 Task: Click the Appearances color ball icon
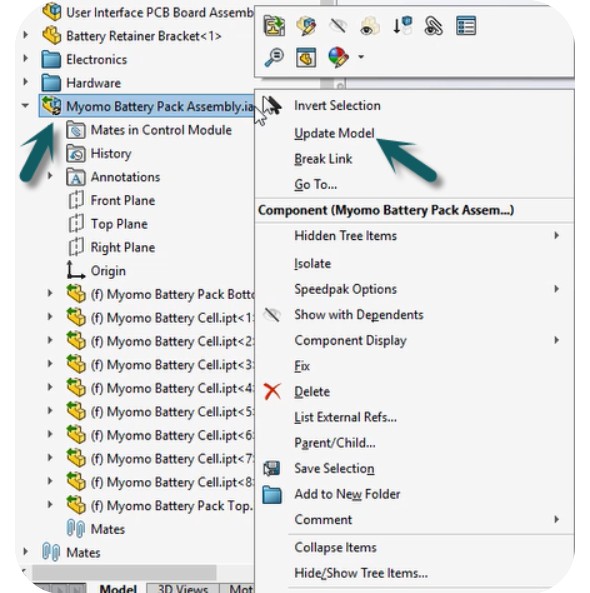(x=338, y=57)
